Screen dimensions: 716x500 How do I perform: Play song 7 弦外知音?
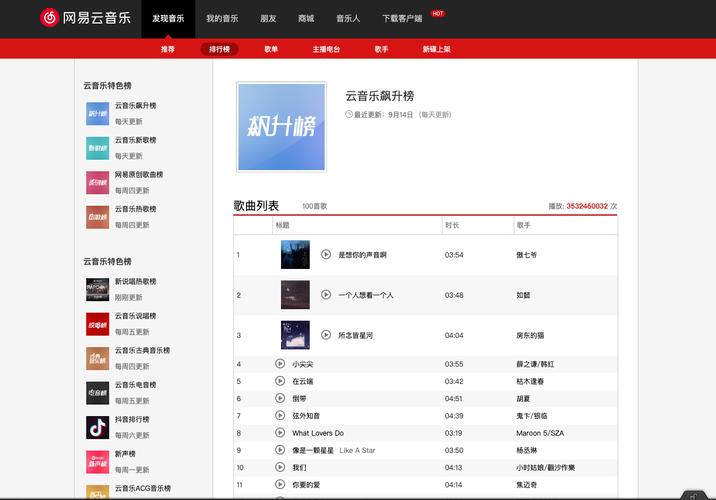pos(280,415)
